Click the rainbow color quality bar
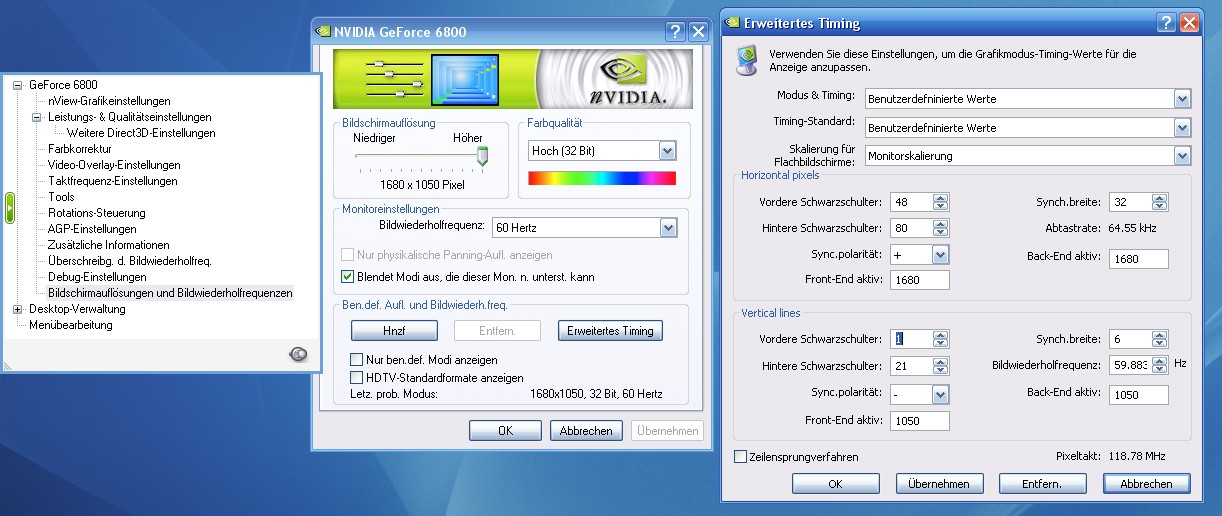This screenshot has width=1222, height=516. coord(602,178)
